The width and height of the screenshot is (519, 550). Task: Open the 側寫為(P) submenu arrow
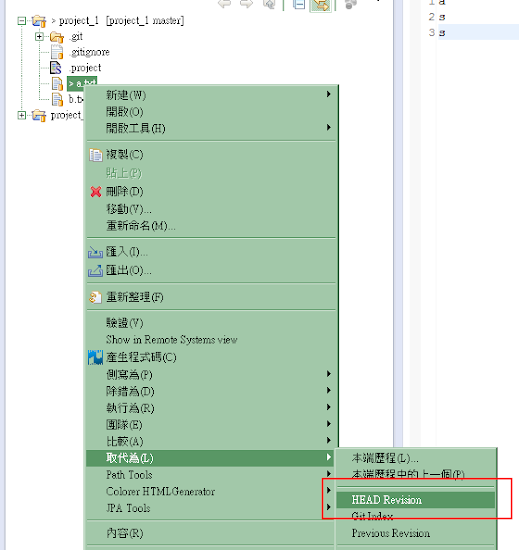tap(328, 374)
